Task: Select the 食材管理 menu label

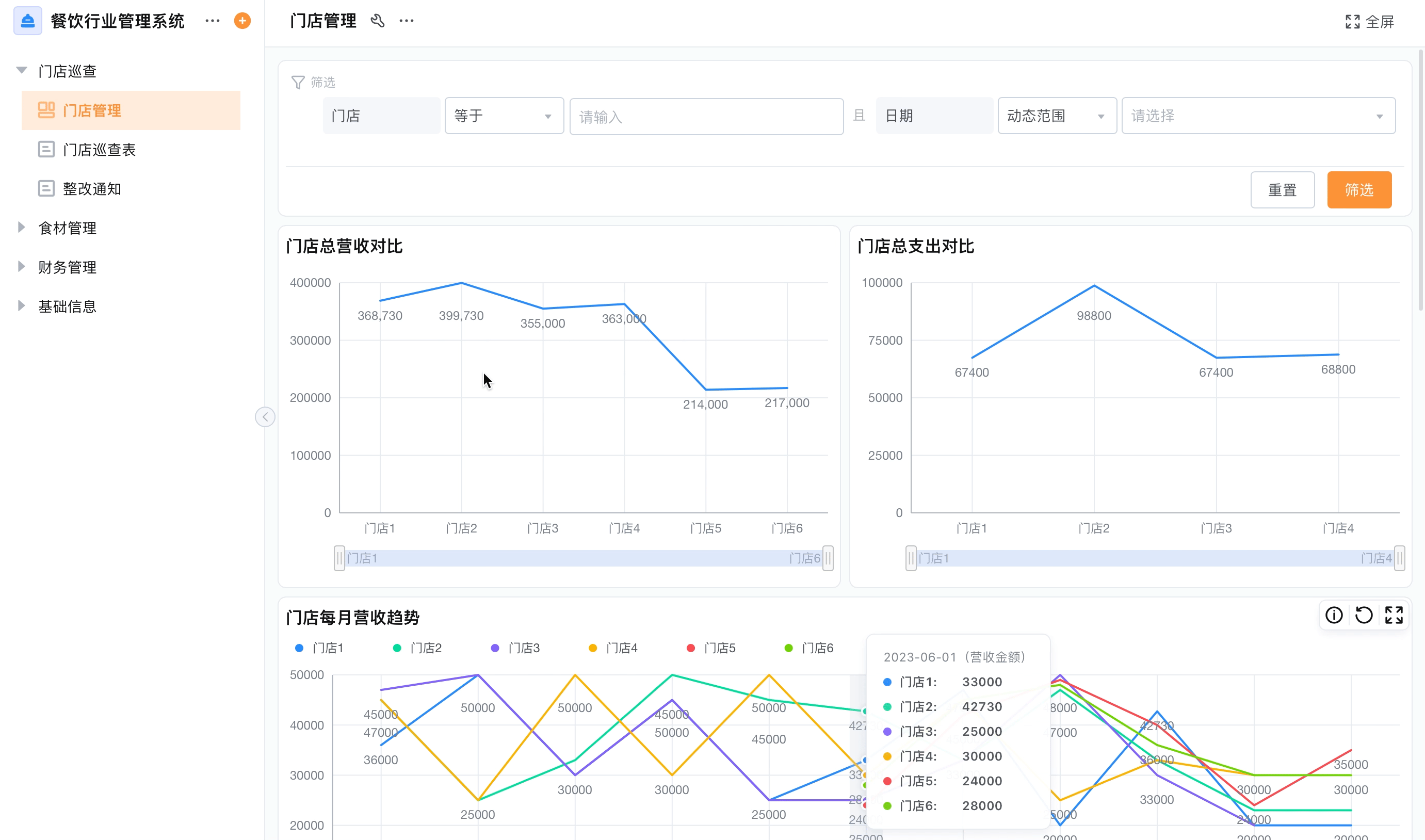Action: [x=68, y=228]
